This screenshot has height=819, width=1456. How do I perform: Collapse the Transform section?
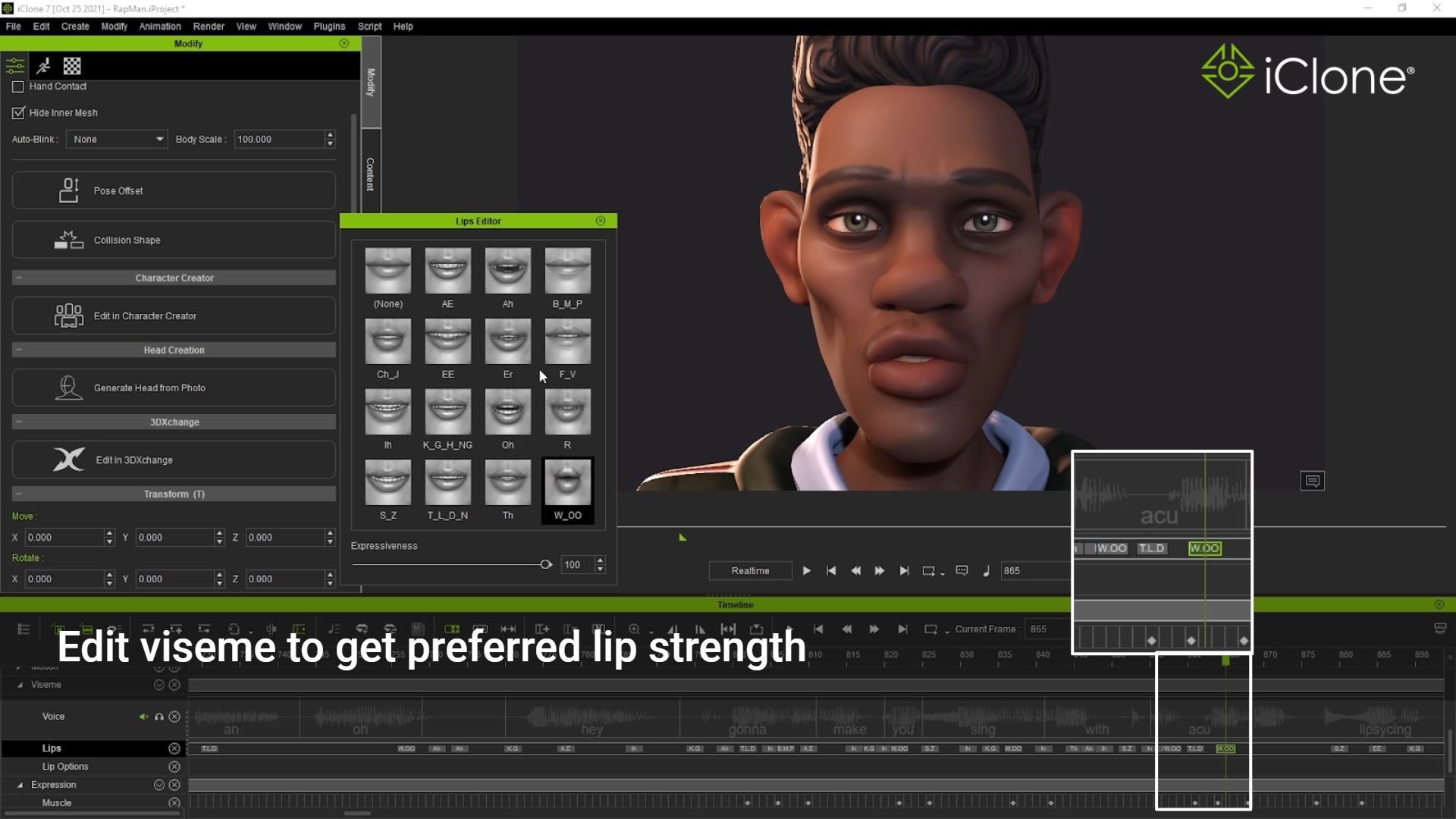(x=19, y=494)
